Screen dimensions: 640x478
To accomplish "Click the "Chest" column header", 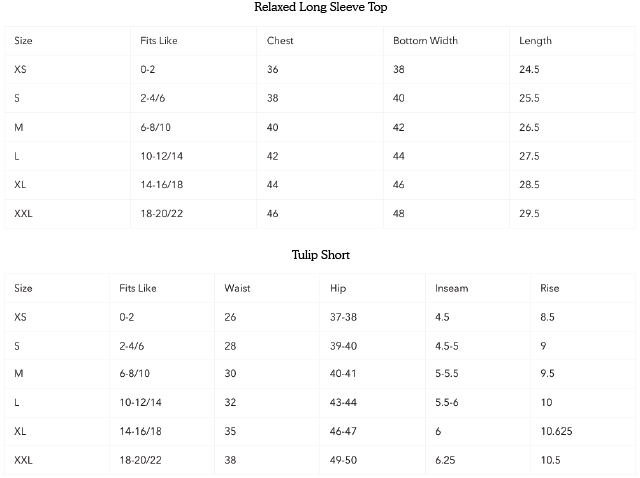I will (280, 41).
